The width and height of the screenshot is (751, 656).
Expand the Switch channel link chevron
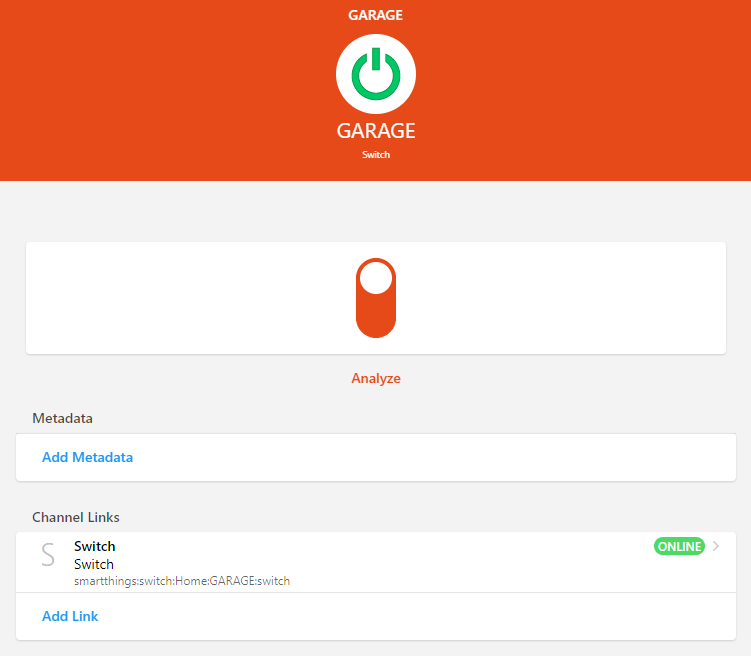coord(716,546)
